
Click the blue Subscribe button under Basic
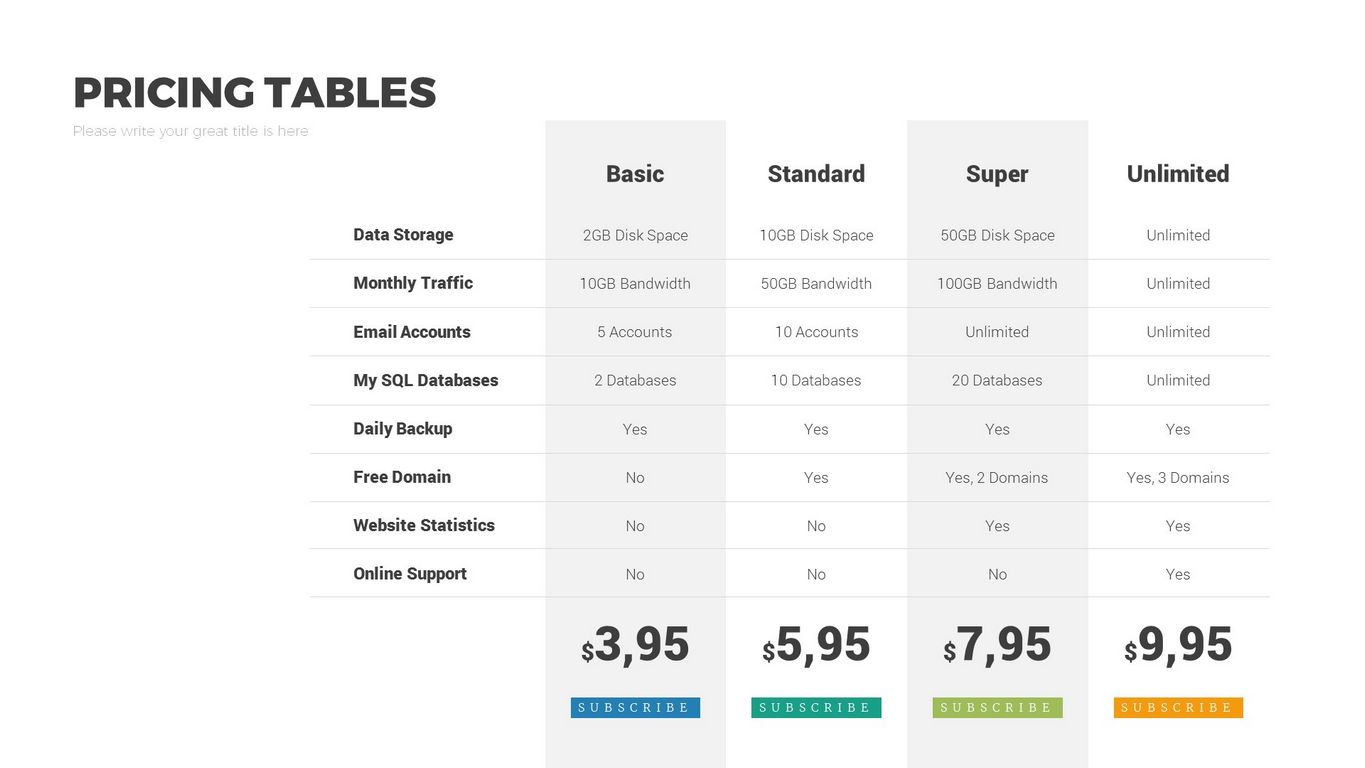pyautogui.click(x=635, y=708)
